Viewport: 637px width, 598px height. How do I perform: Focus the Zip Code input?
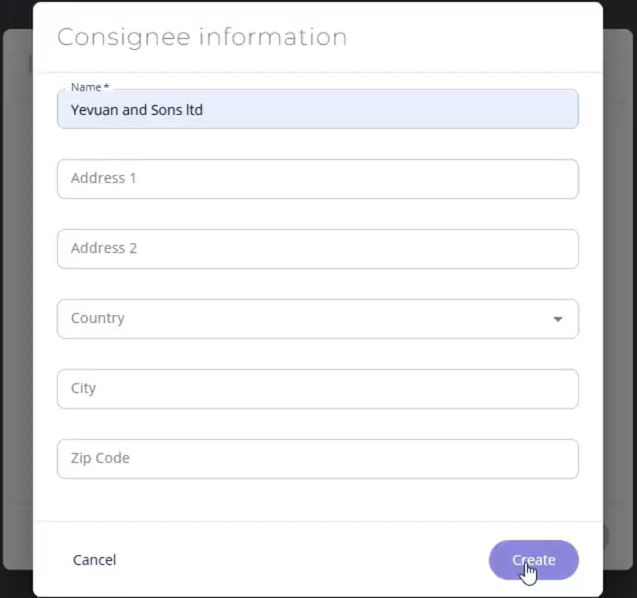point(318,459)
